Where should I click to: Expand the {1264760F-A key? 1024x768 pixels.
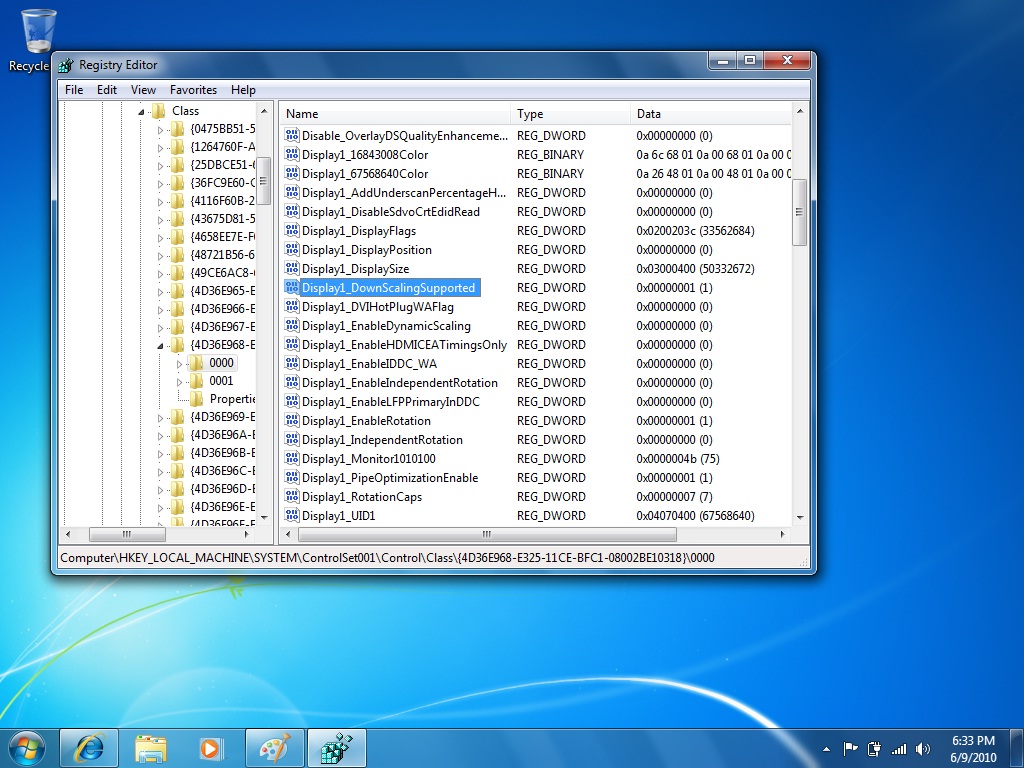(161, 148)
